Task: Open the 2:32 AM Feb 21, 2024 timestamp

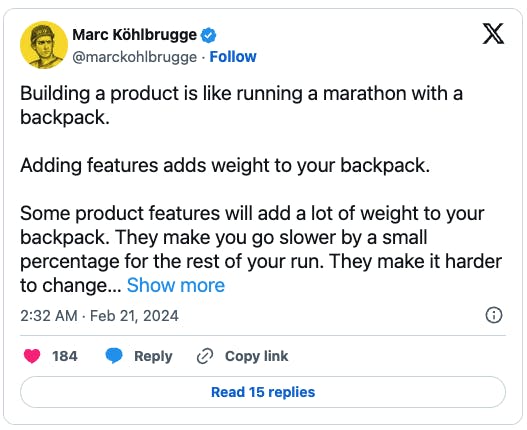Action: 99,316
